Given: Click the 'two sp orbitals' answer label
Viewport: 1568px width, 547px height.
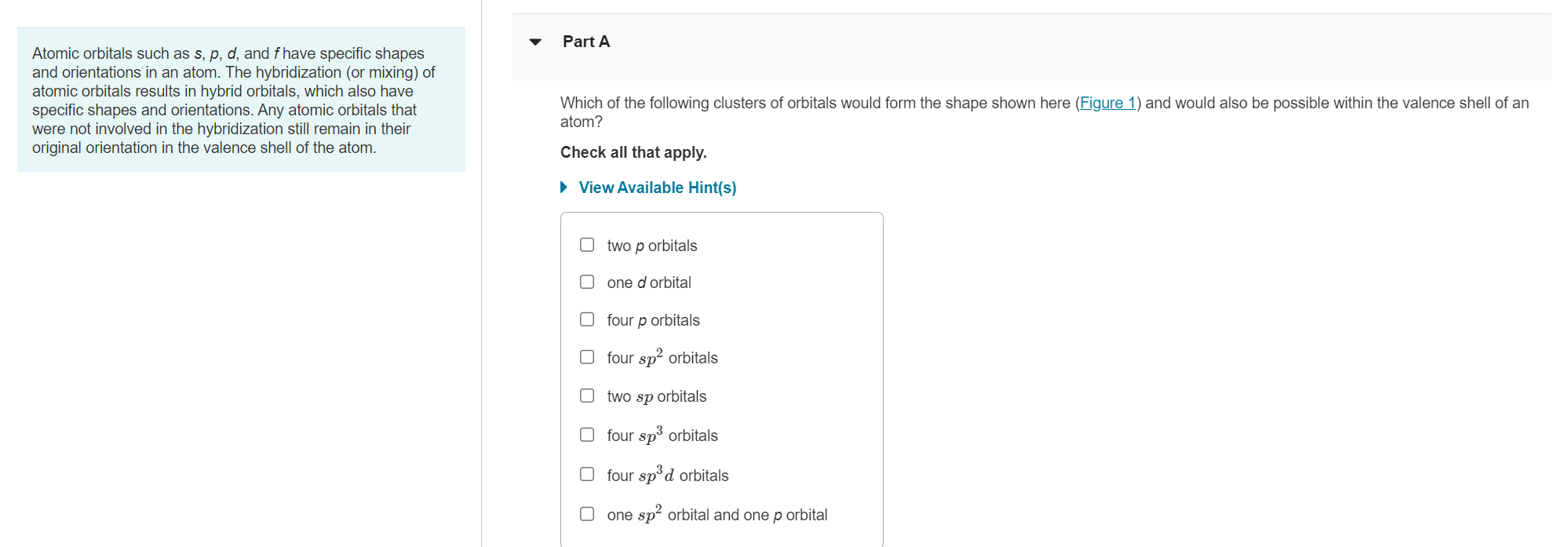Looking at the screenshot, I should tap(656, 396).
